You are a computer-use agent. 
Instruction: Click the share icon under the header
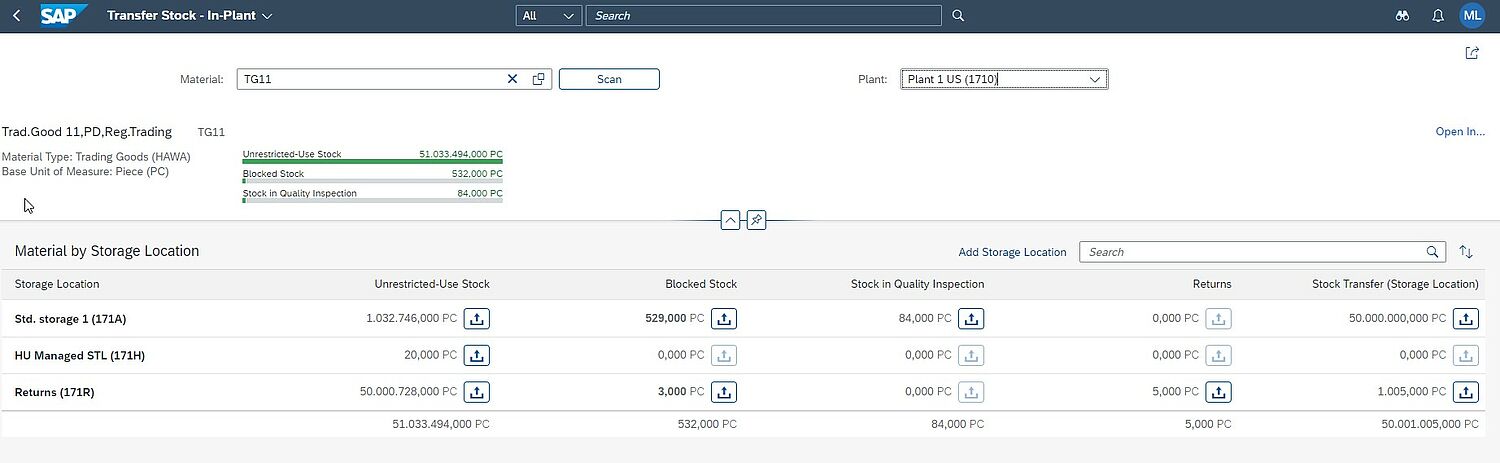click(x=1472, y=53)
